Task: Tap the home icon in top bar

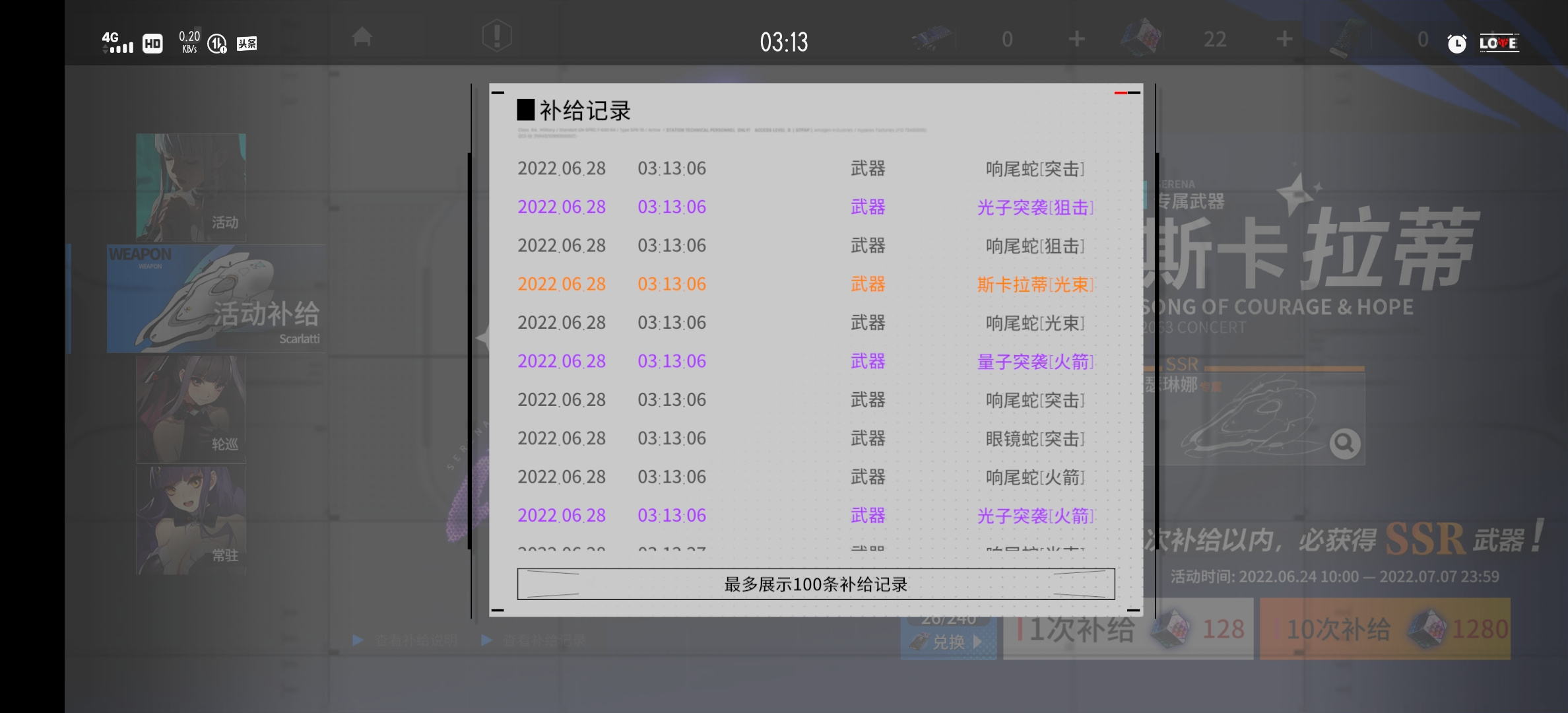Action: pos(362,37)
